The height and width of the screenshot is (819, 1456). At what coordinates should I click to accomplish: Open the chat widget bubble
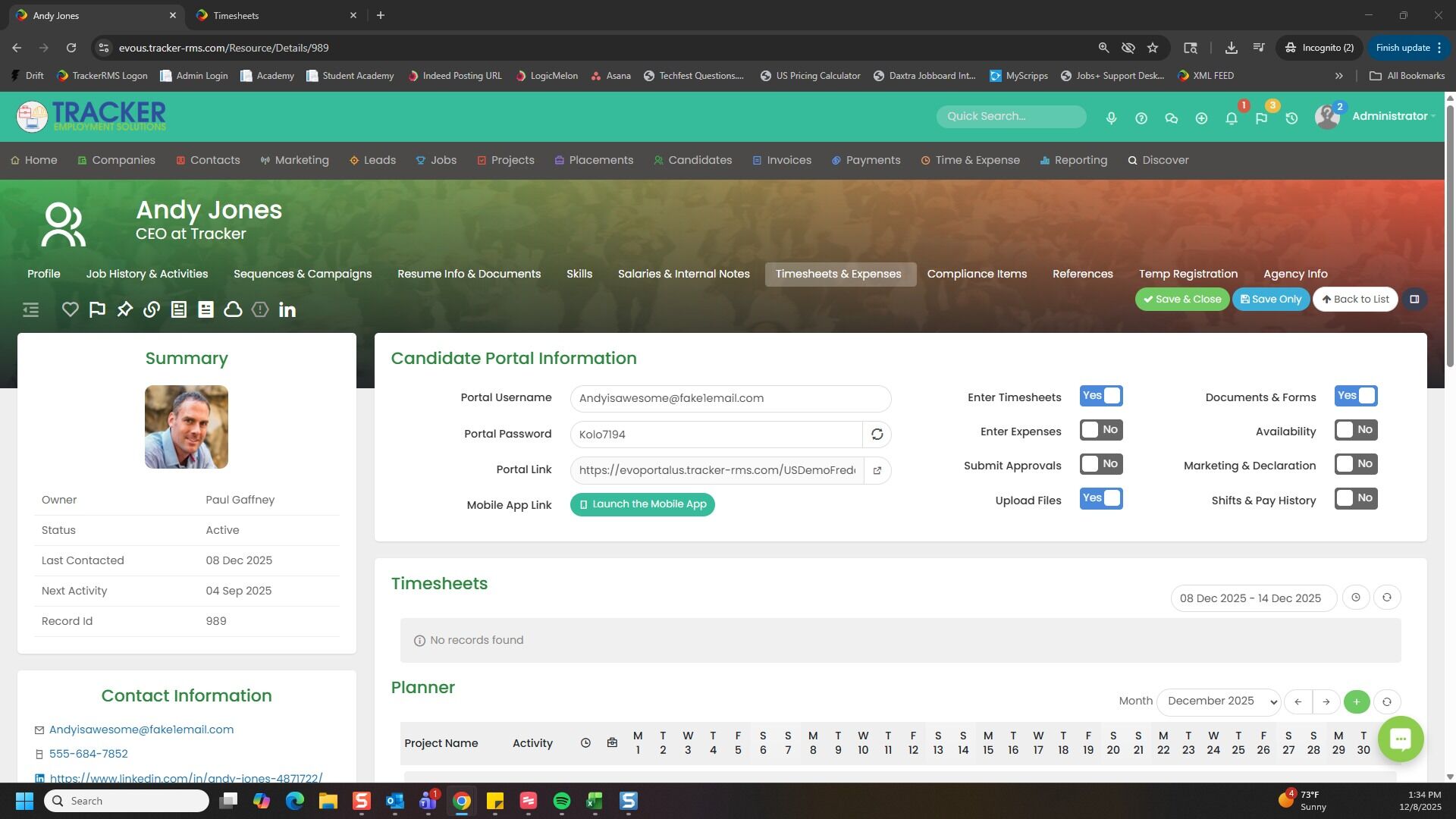[x=1400, y=739]
